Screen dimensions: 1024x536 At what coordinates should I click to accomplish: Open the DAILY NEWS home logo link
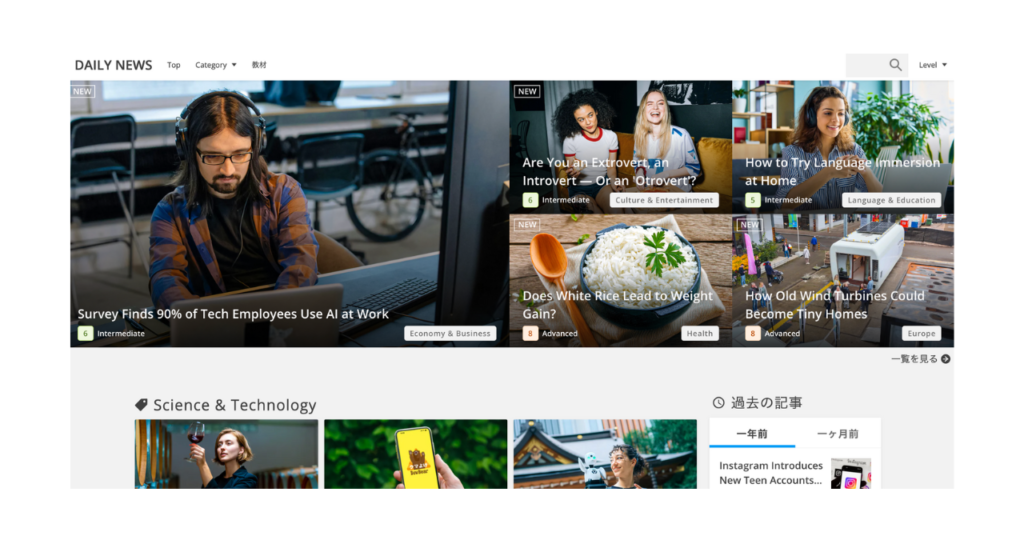pos(113,65)
